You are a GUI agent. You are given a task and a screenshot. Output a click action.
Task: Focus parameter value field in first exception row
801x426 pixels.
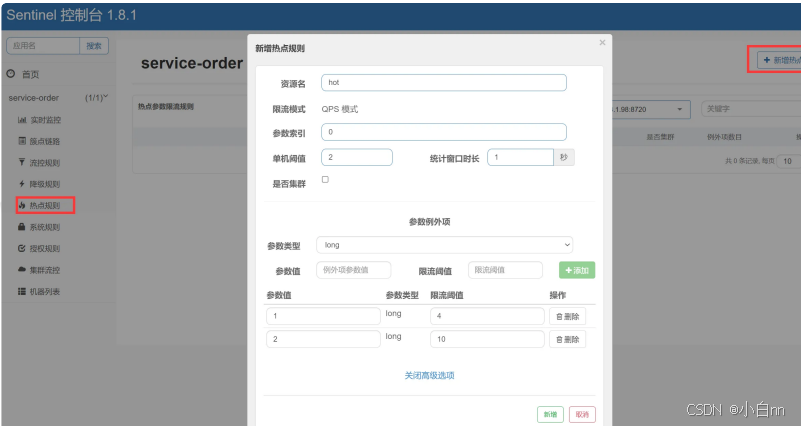323,316
